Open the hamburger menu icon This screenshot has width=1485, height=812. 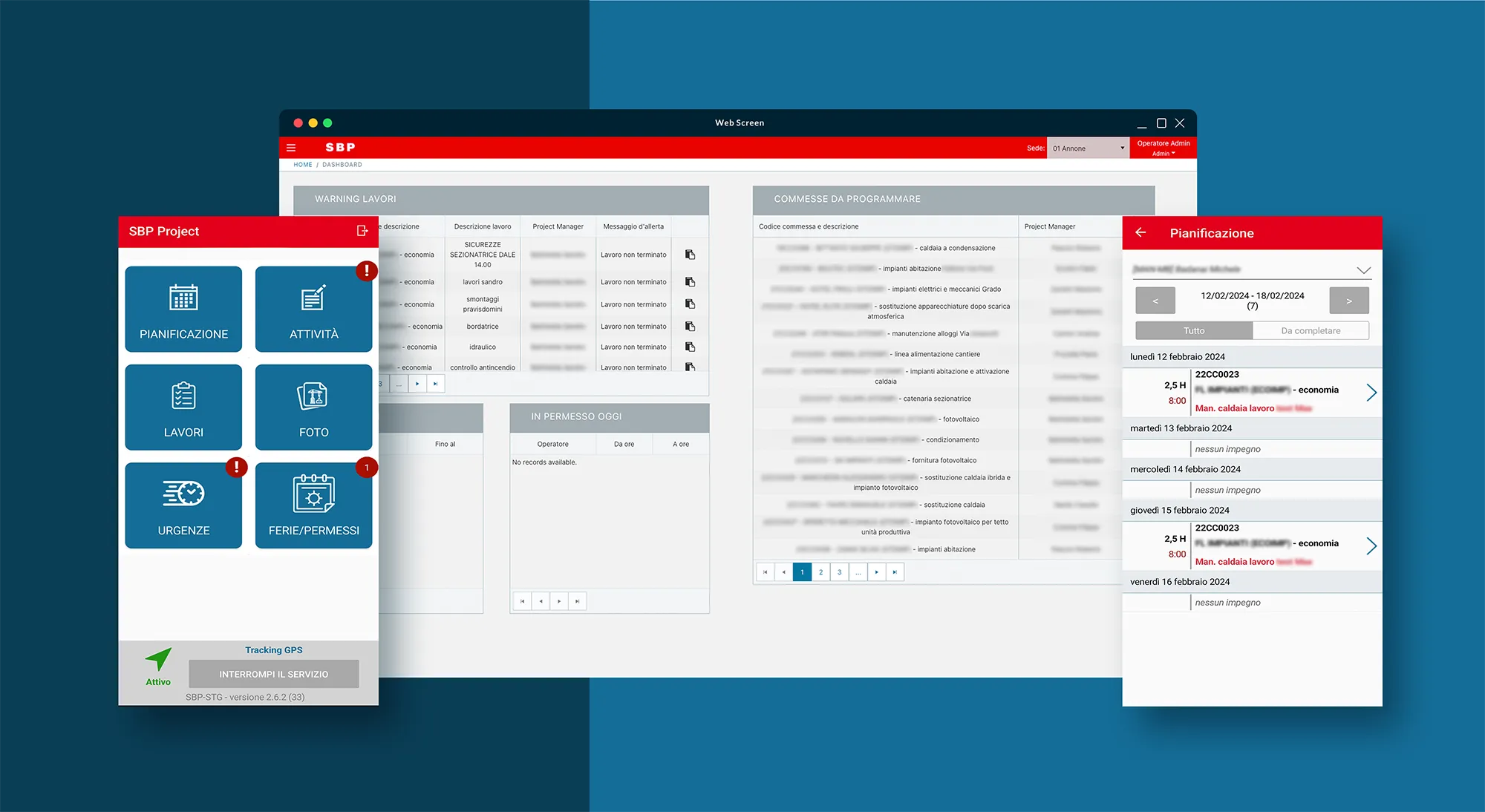pos(291,147)
